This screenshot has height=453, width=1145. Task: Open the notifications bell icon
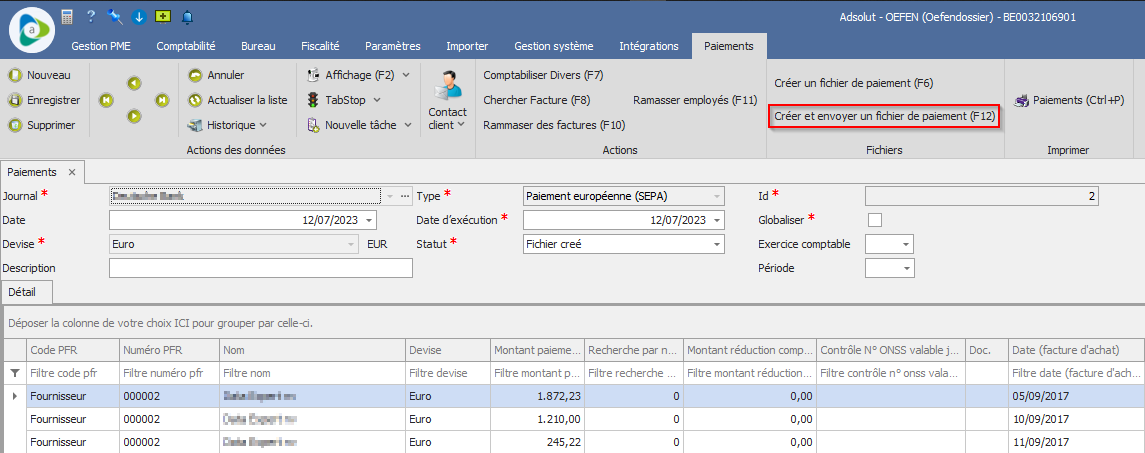click(188, 16)
